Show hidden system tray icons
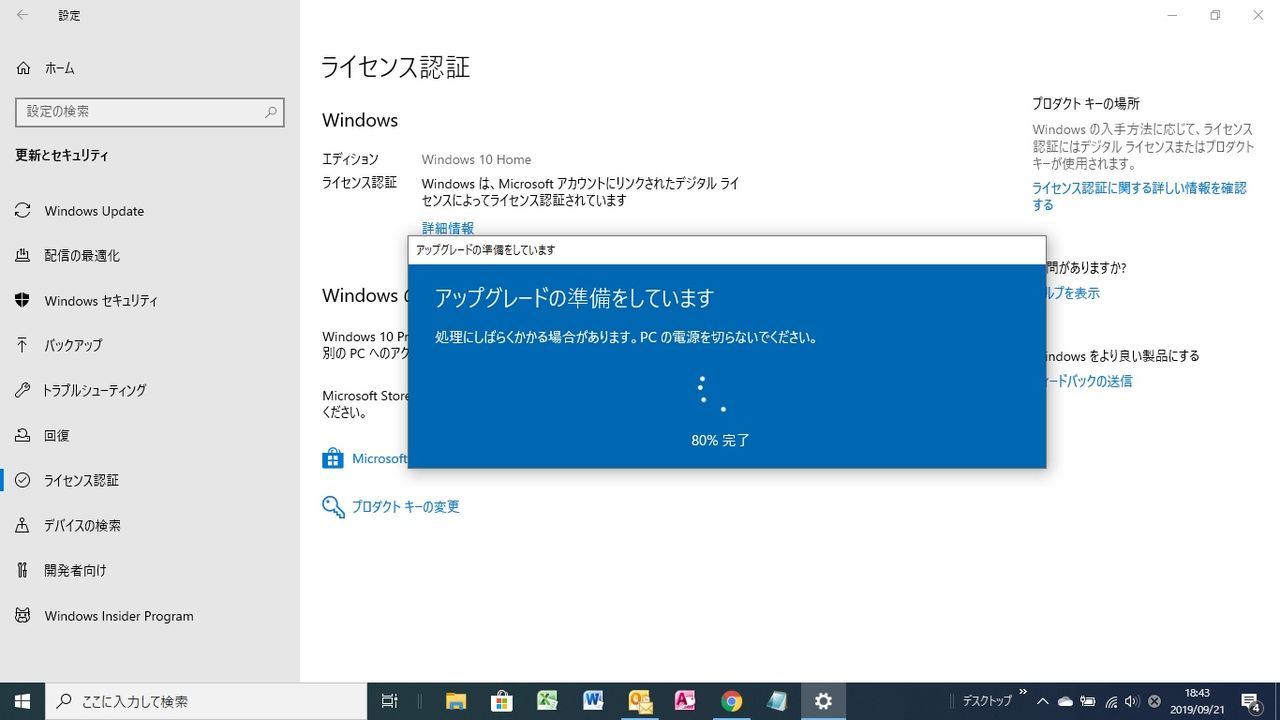This screenshot has height=720, width=1280. pos(1043,701)
